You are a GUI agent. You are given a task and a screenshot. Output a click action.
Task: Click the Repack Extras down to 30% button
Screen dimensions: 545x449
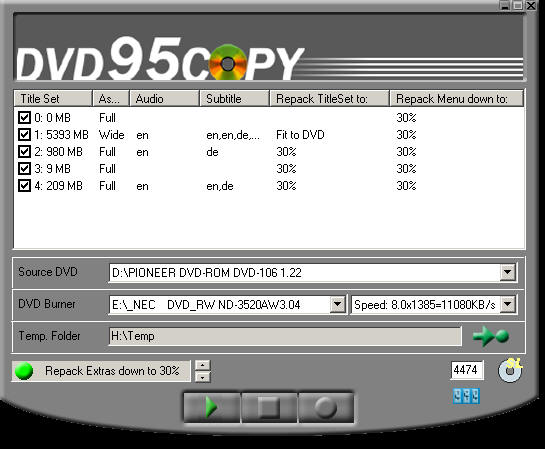click(101, 371)
